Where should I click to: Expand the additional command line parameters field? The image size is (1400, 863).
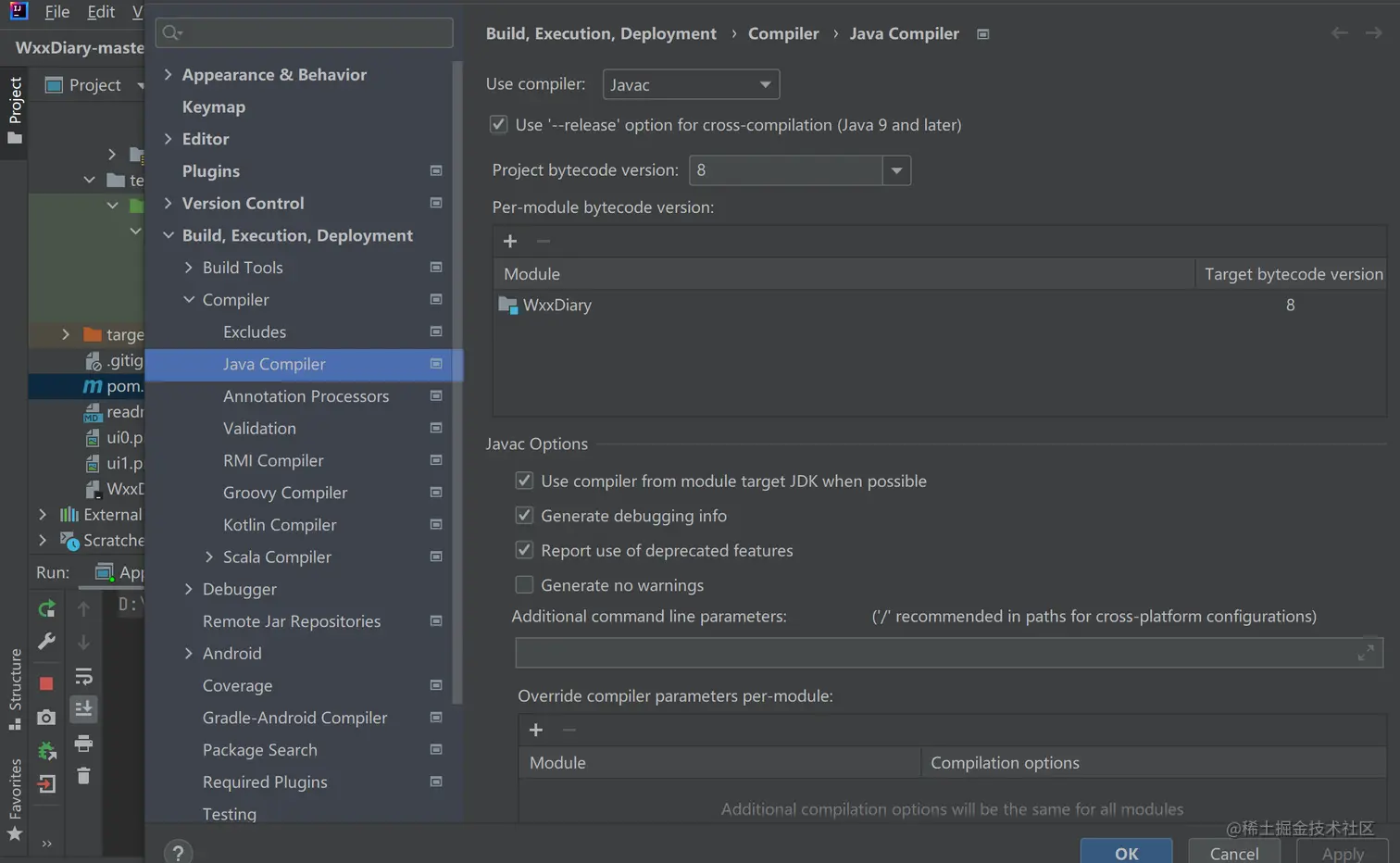[1365, 653]
